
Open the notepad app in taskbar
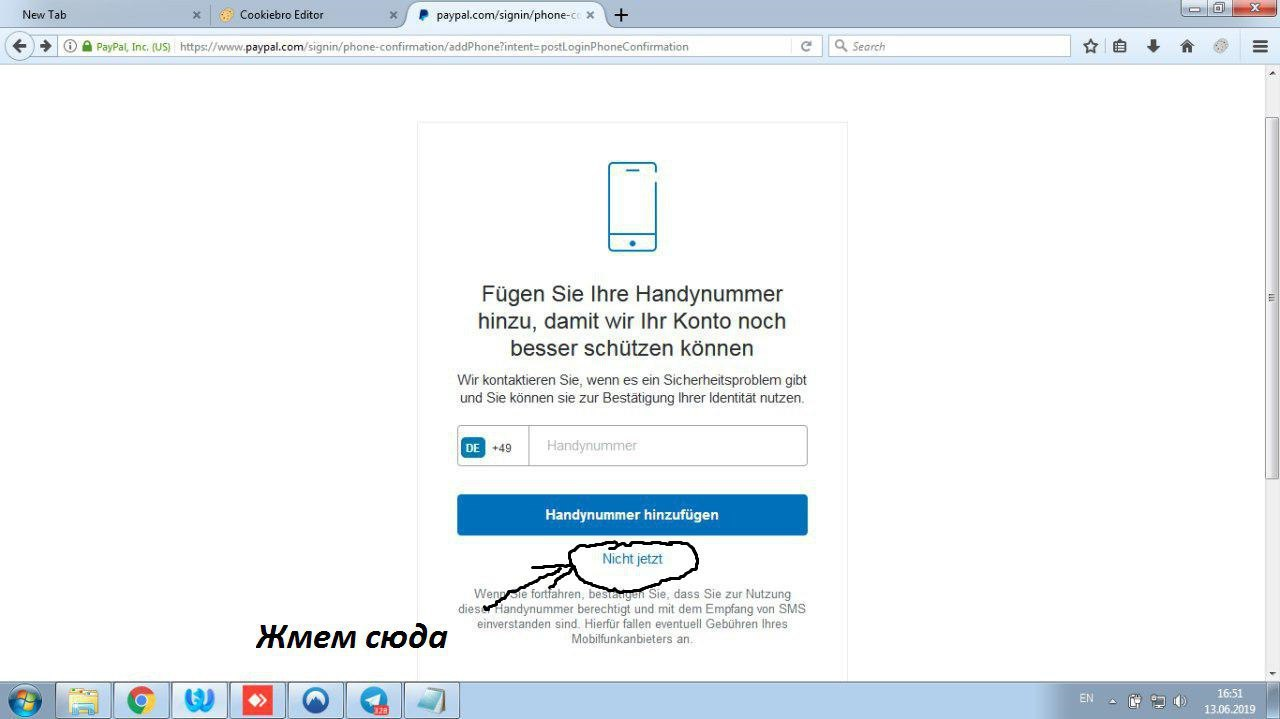(x=432, y=700)
